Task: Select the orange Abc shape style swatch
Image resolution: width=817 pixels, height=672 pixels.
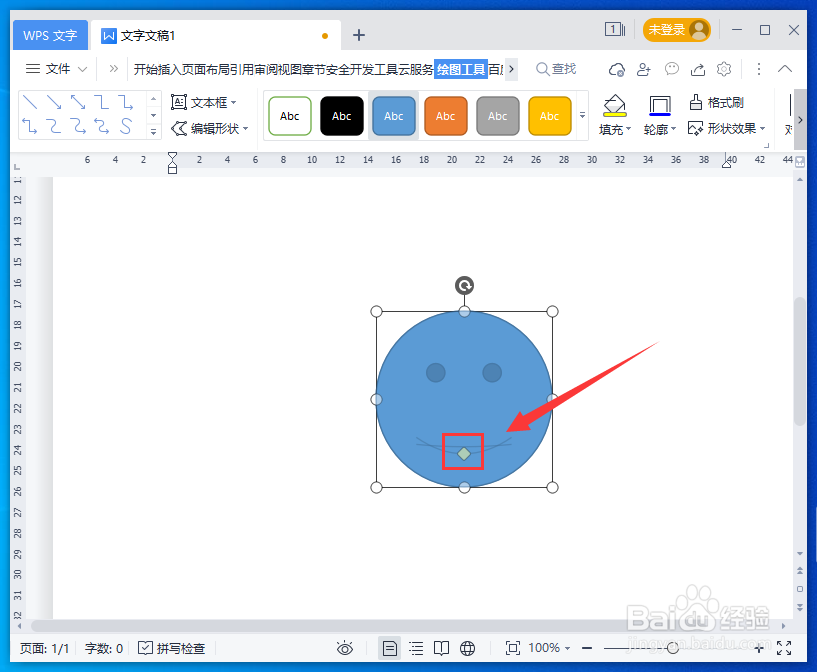Action: click(x=445, y=115)
